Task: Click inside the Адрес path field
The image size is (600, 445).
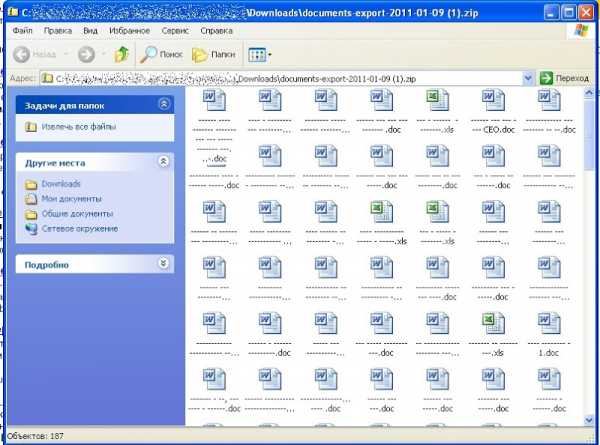Action: 281,78
